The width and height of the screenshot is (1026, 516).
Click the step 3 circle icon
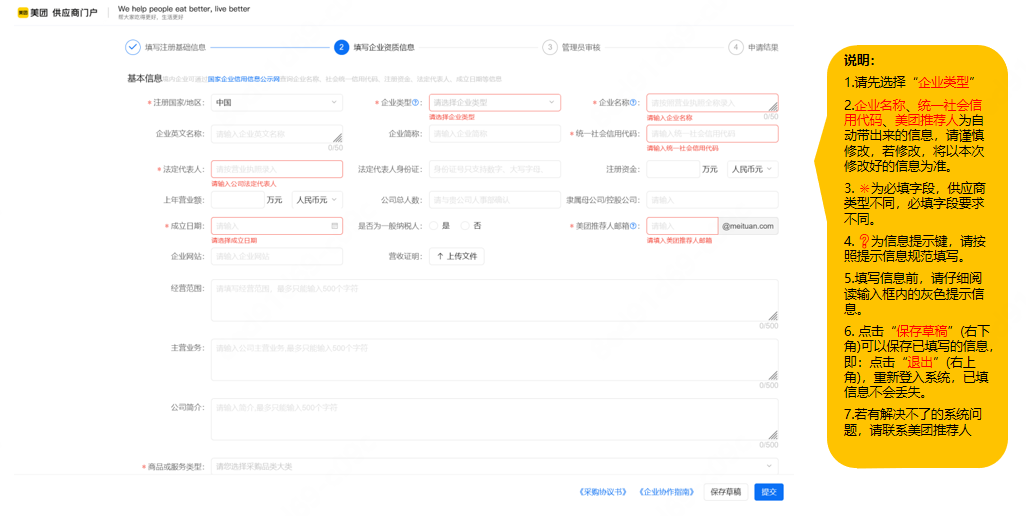(550, 47)
